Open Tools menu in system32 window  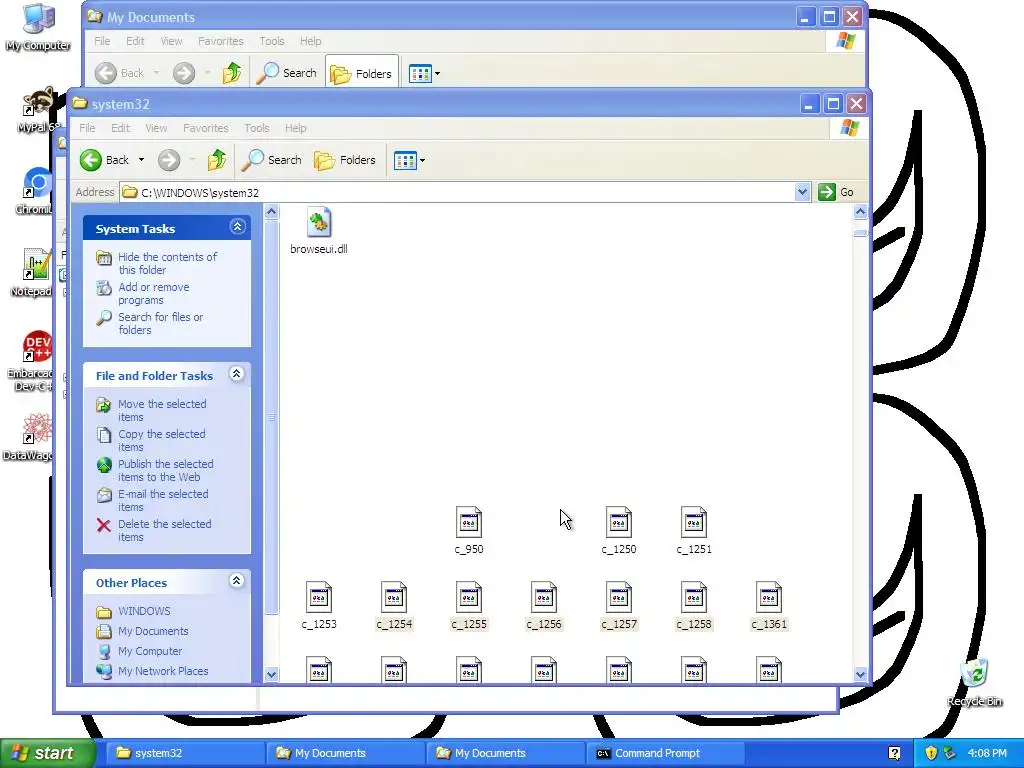257,128
